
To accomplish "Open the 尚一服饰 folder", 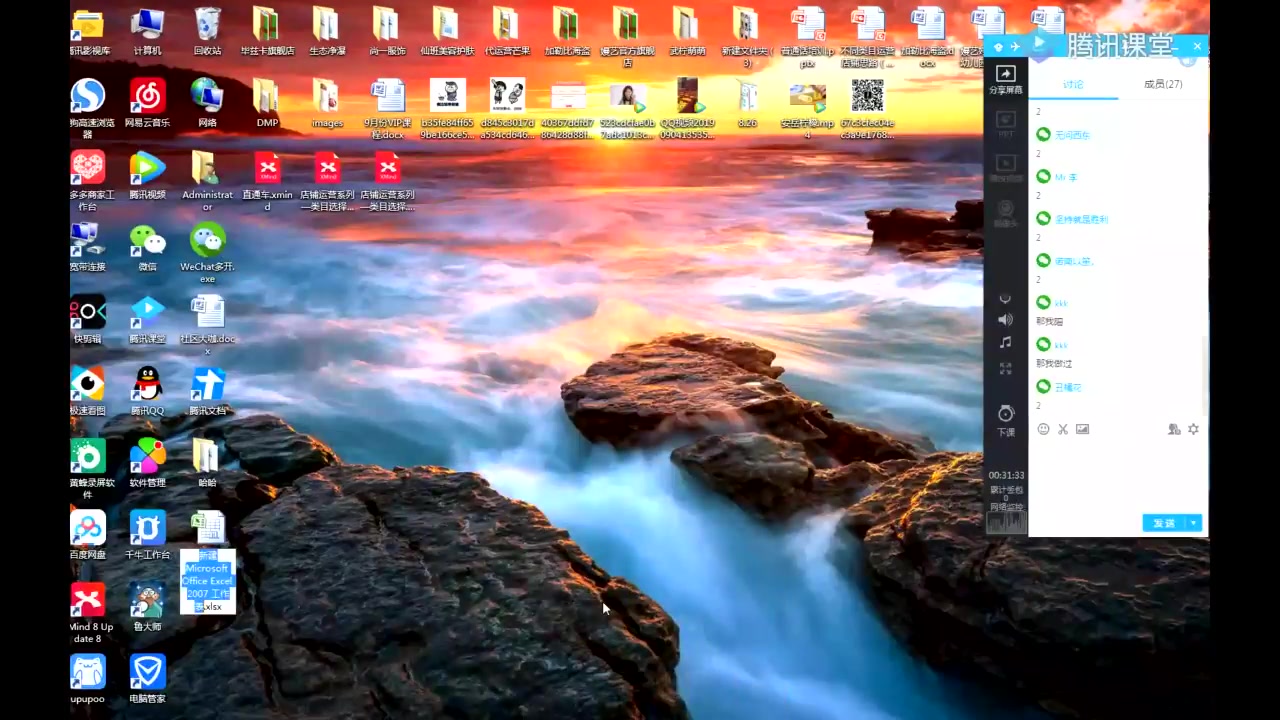I will click(x=387, y=31).
